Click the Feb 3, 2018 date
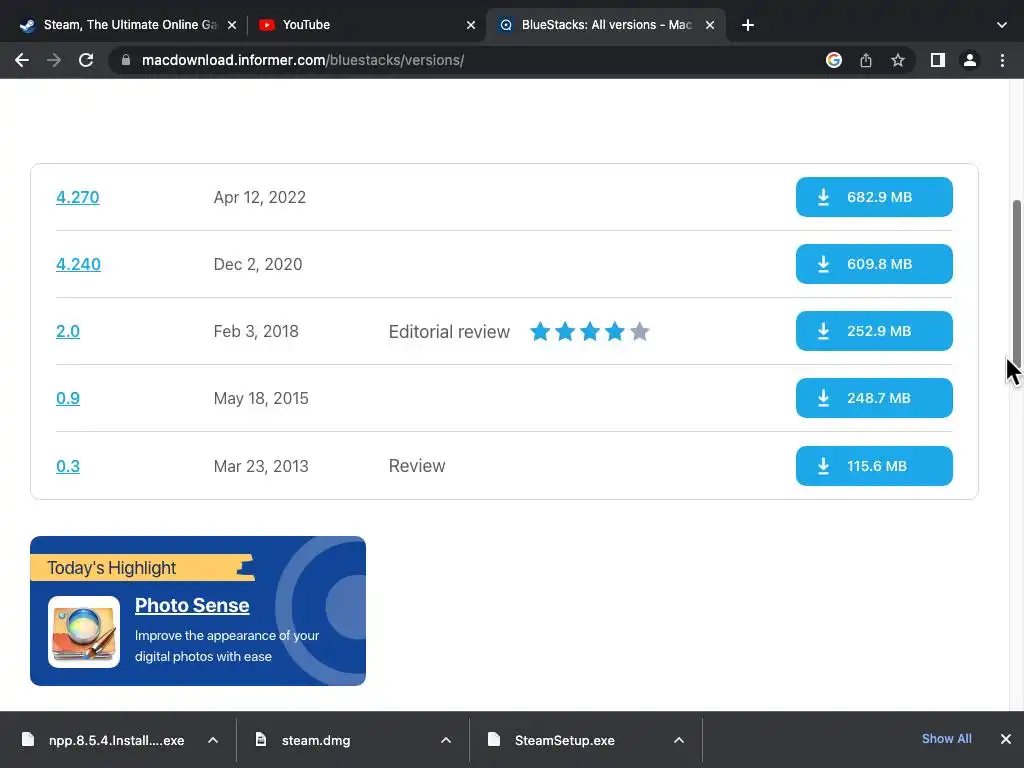Viewport: 1024px width, 768px height. click(256, 331)
